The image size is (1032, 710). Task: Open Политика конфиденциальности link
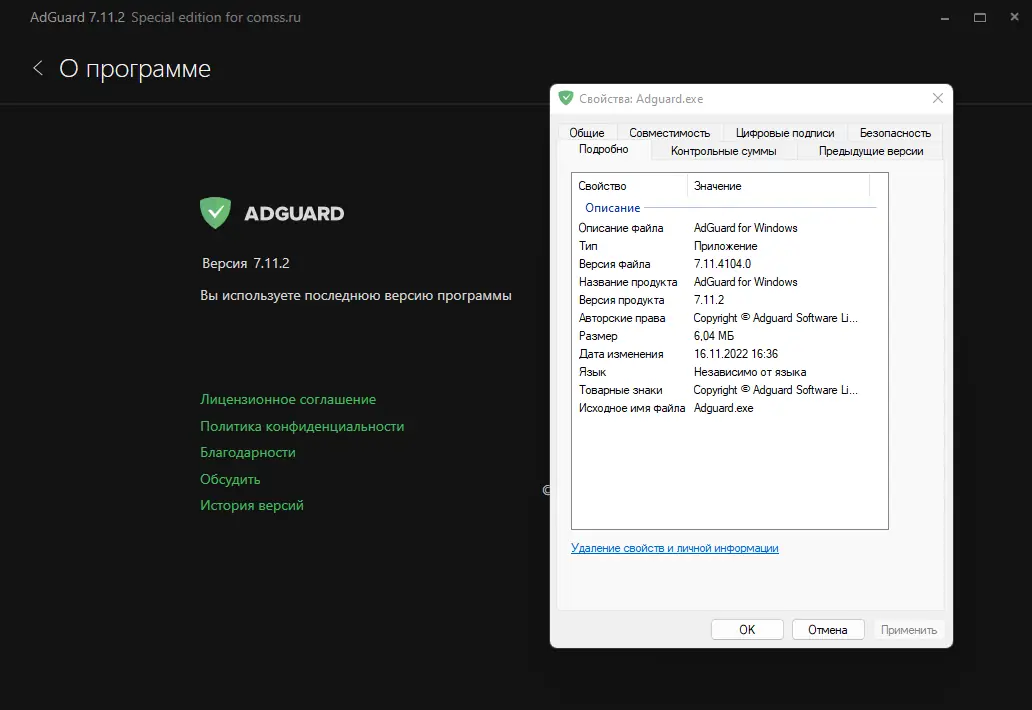pyautogui.click(x=302, y=426)
